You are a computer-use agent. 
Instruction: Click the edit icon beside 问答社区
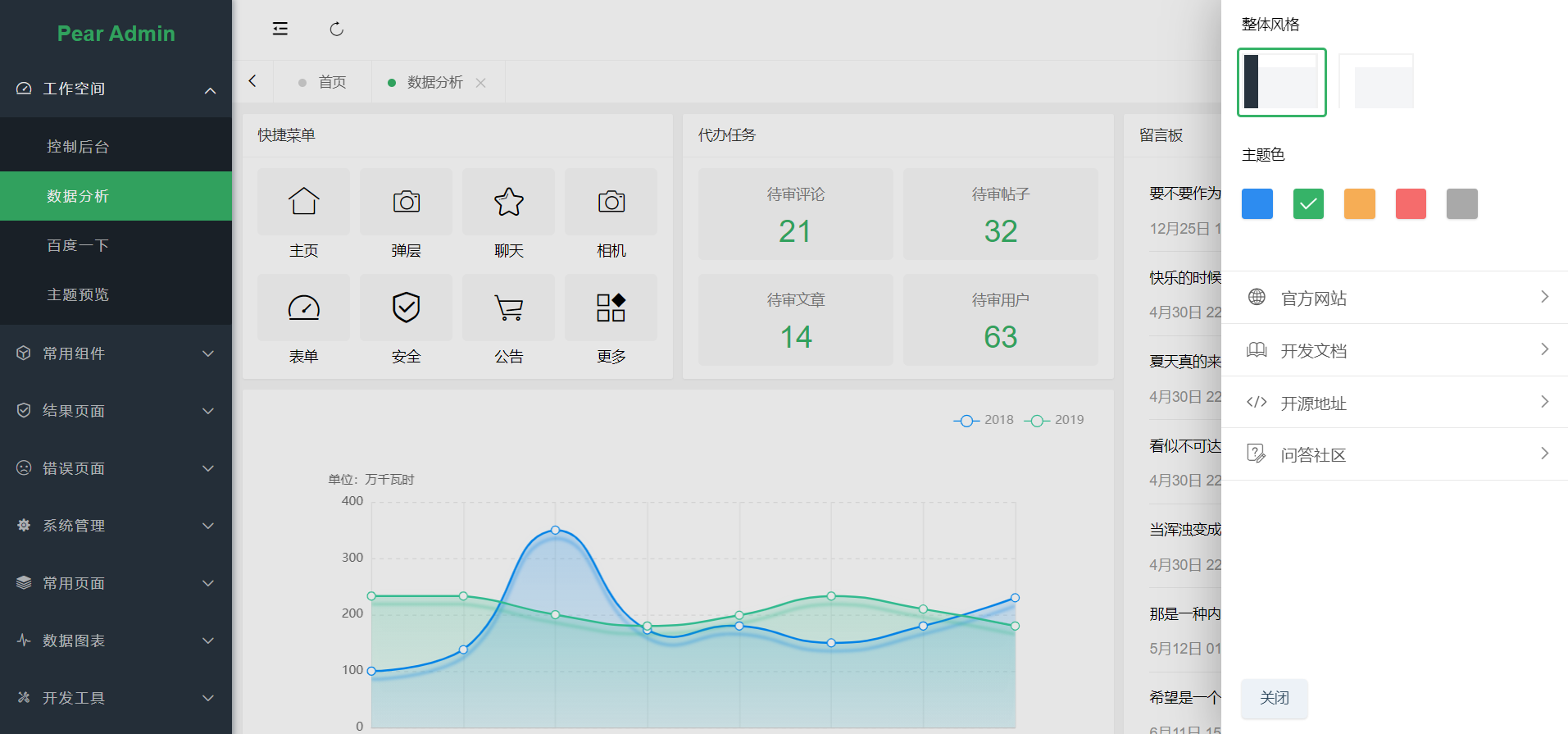[1257, 454]
